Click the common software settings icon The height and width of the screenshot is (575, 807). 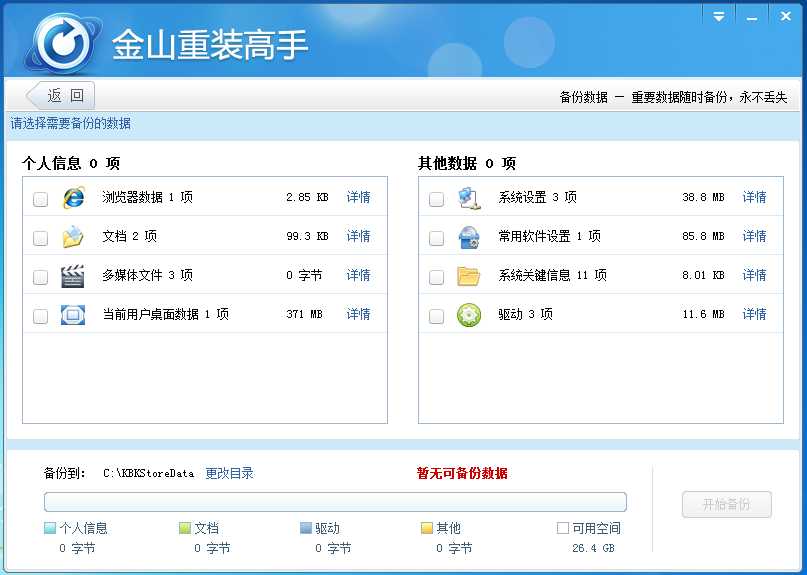point(469,237)
